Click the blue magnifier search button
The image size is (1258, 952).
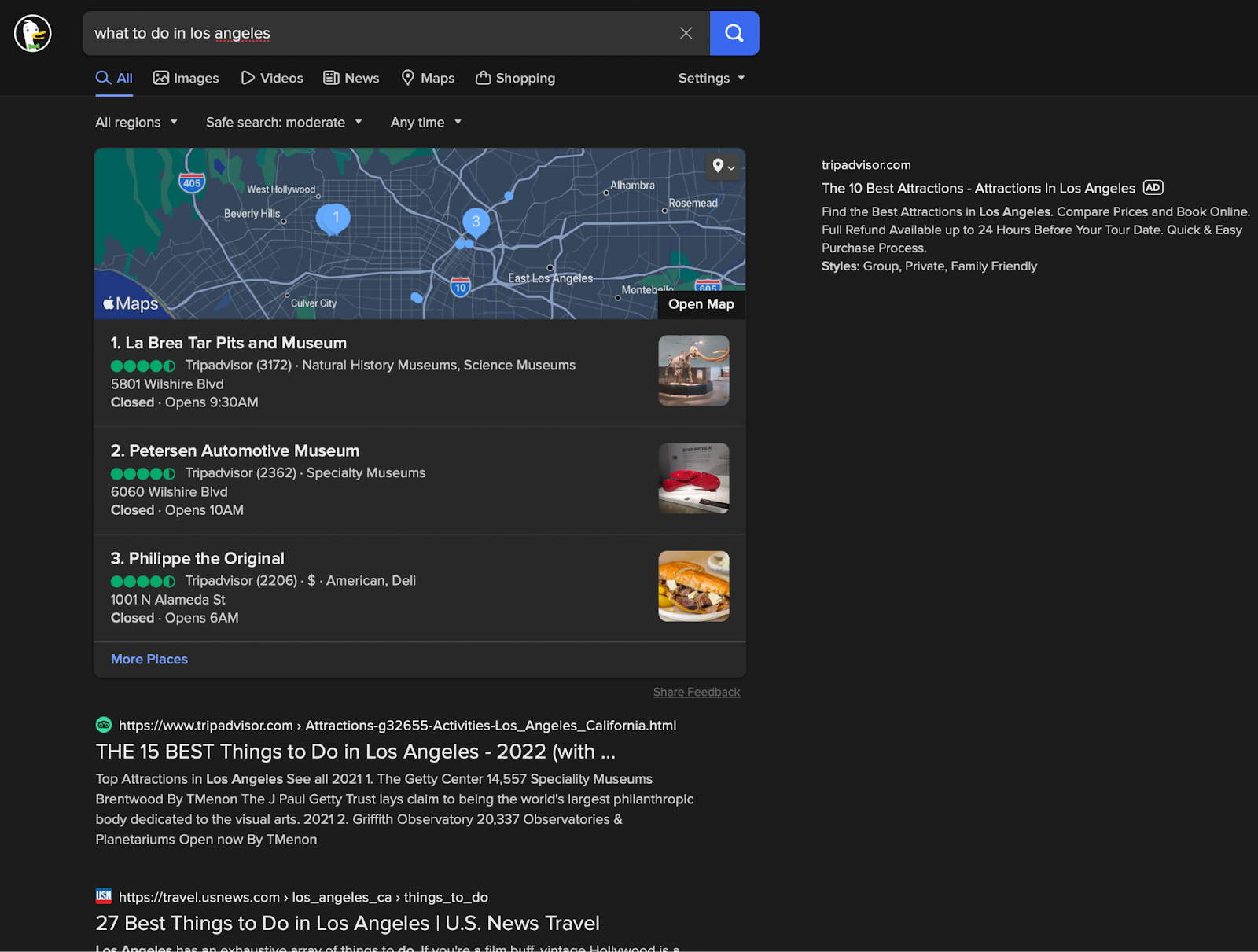click(x=734, y=33)
